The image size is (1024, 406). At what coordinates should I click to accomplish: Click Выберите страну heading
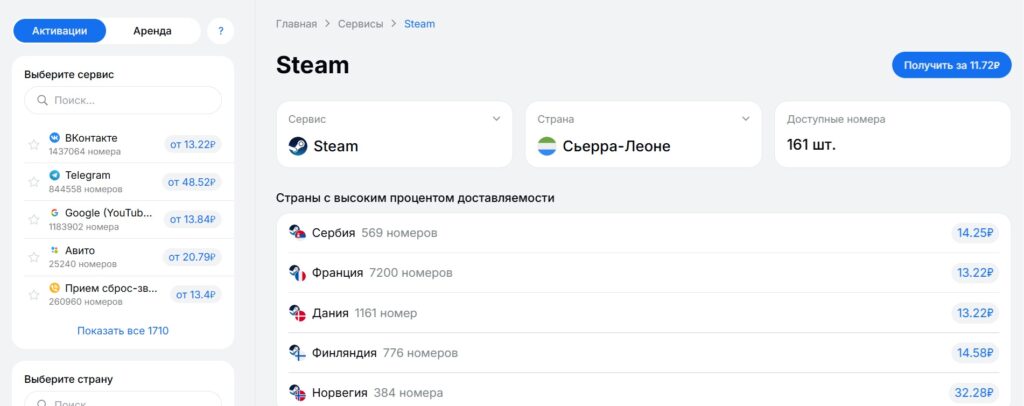(x=69, y=379)
